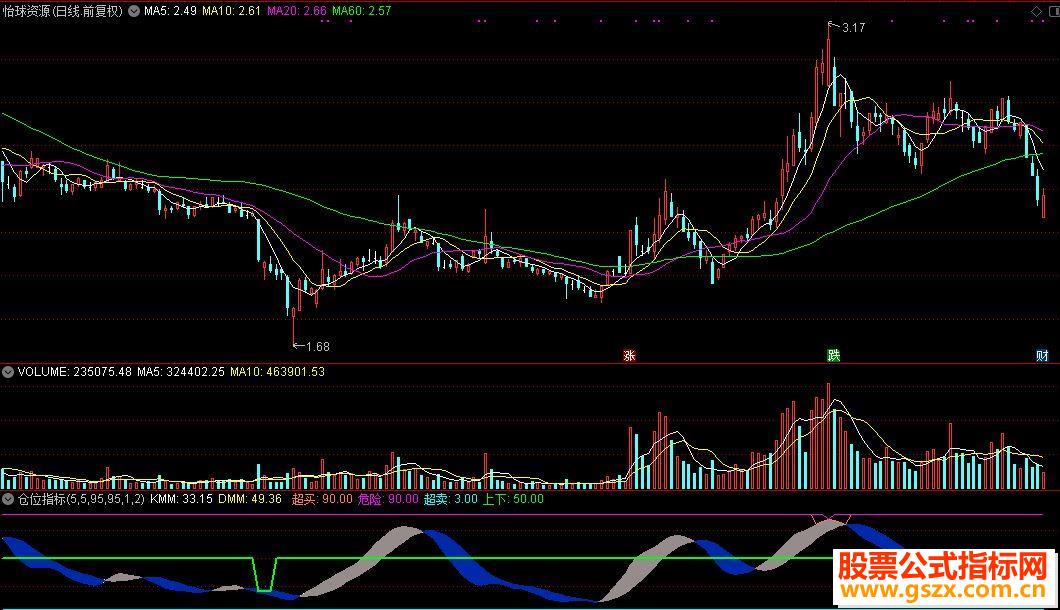Expand the 仓位指标 indicator arrow
The height and width of the screenshot is (610, 1060).
(8, 500)
